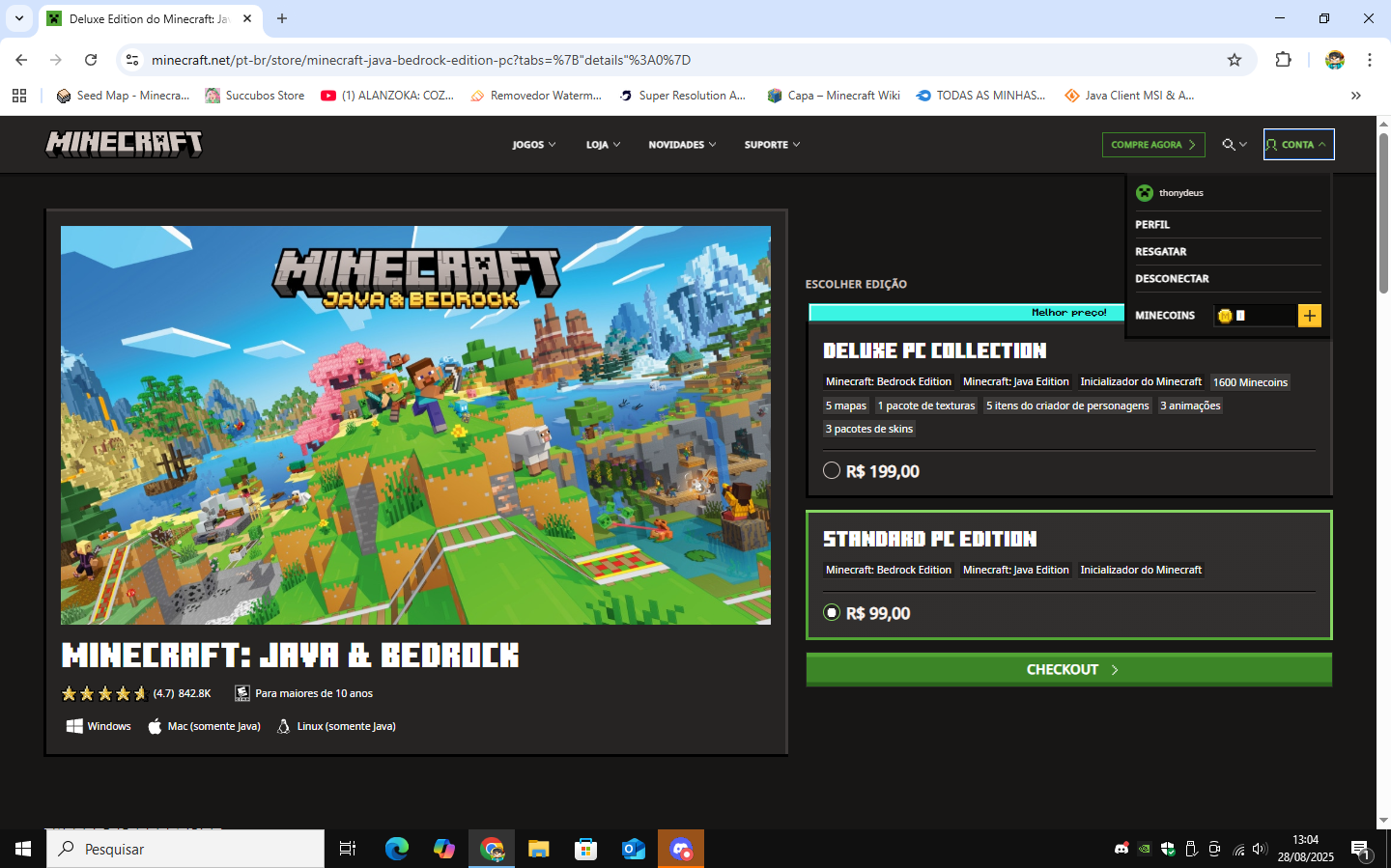Open a new browser tab
The image size is (1391, 868).
pos(282,18)
